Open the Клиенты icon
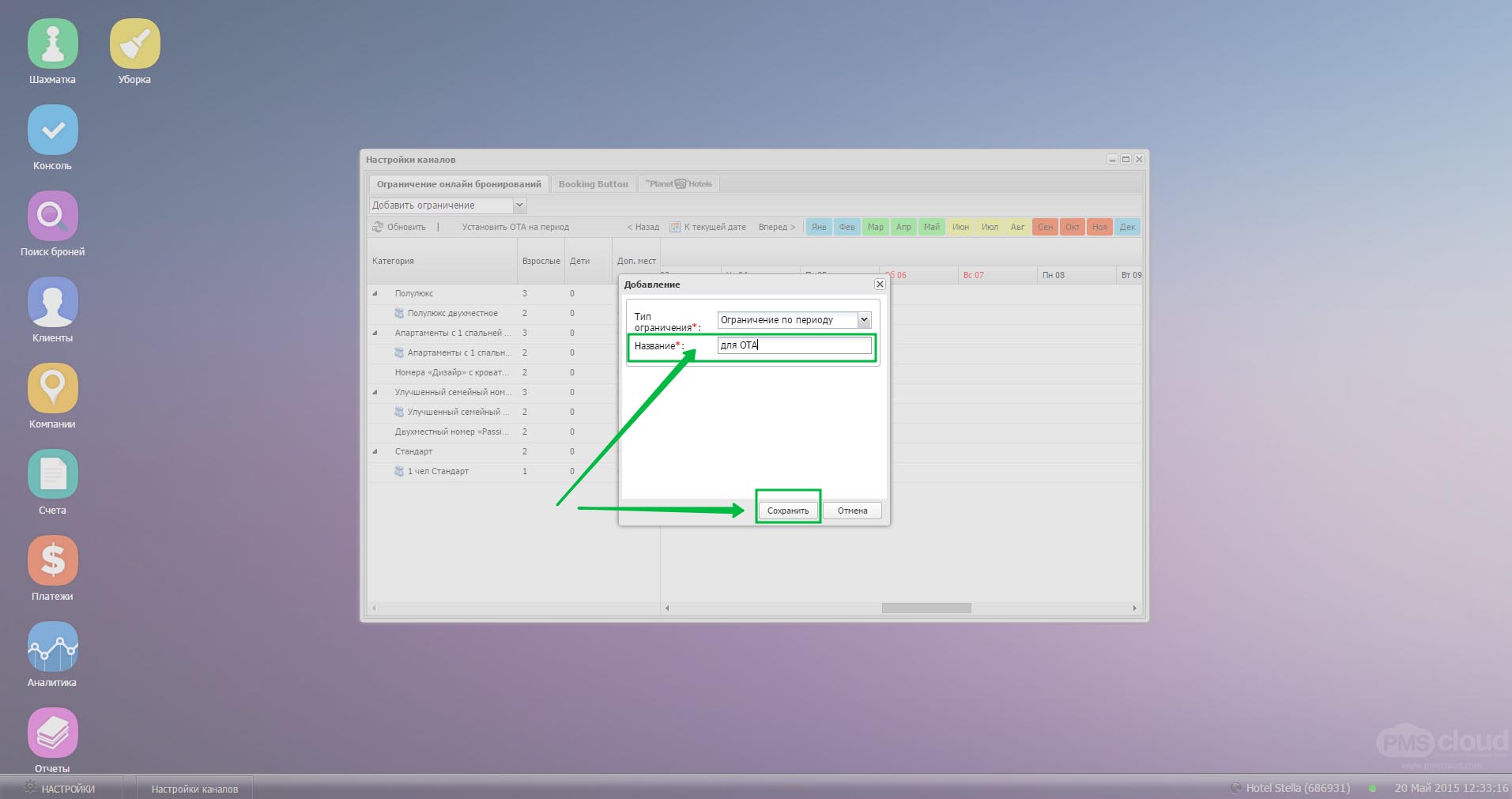Screen dimensions: 1512x799 point(53,303)
